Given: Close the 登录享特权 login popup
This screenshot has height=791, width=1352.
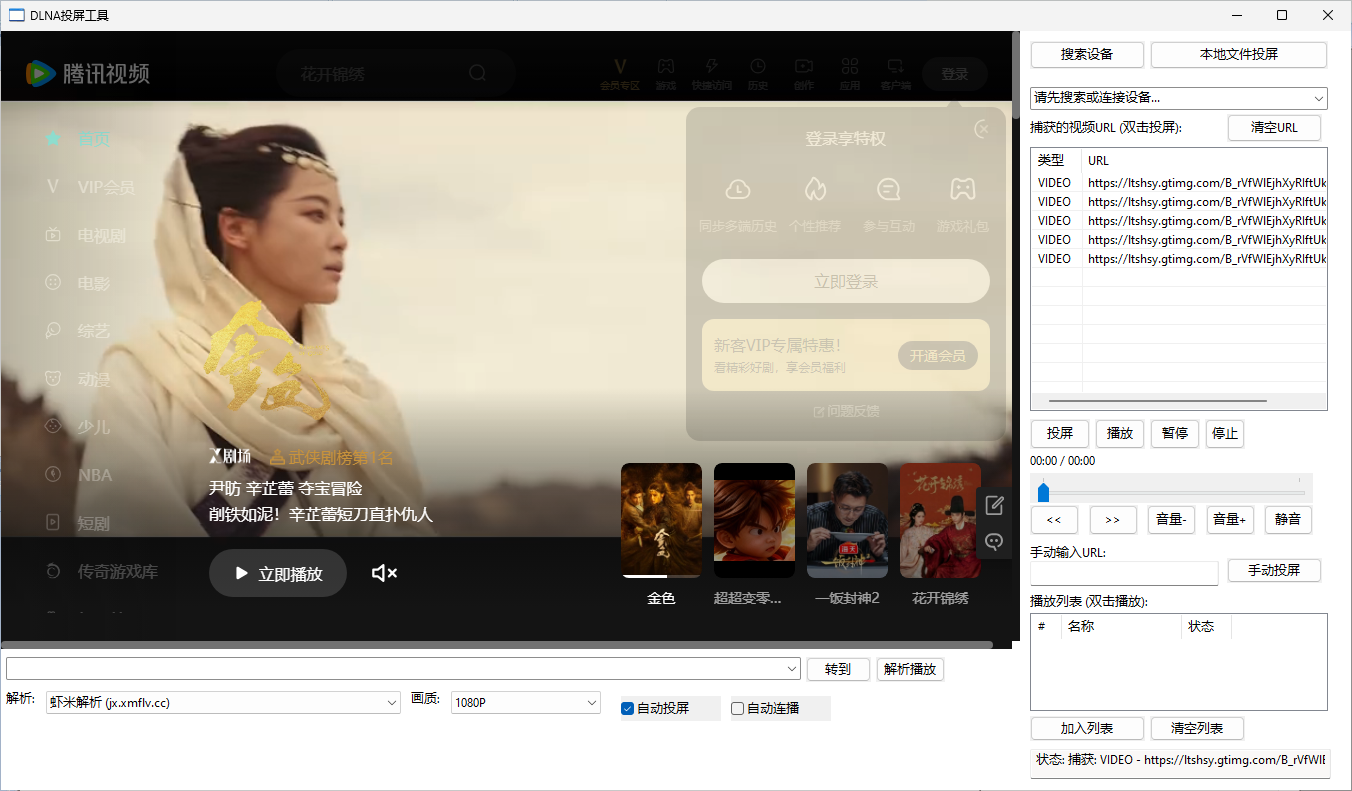Looking at the screenshot, I should [982, 129].
